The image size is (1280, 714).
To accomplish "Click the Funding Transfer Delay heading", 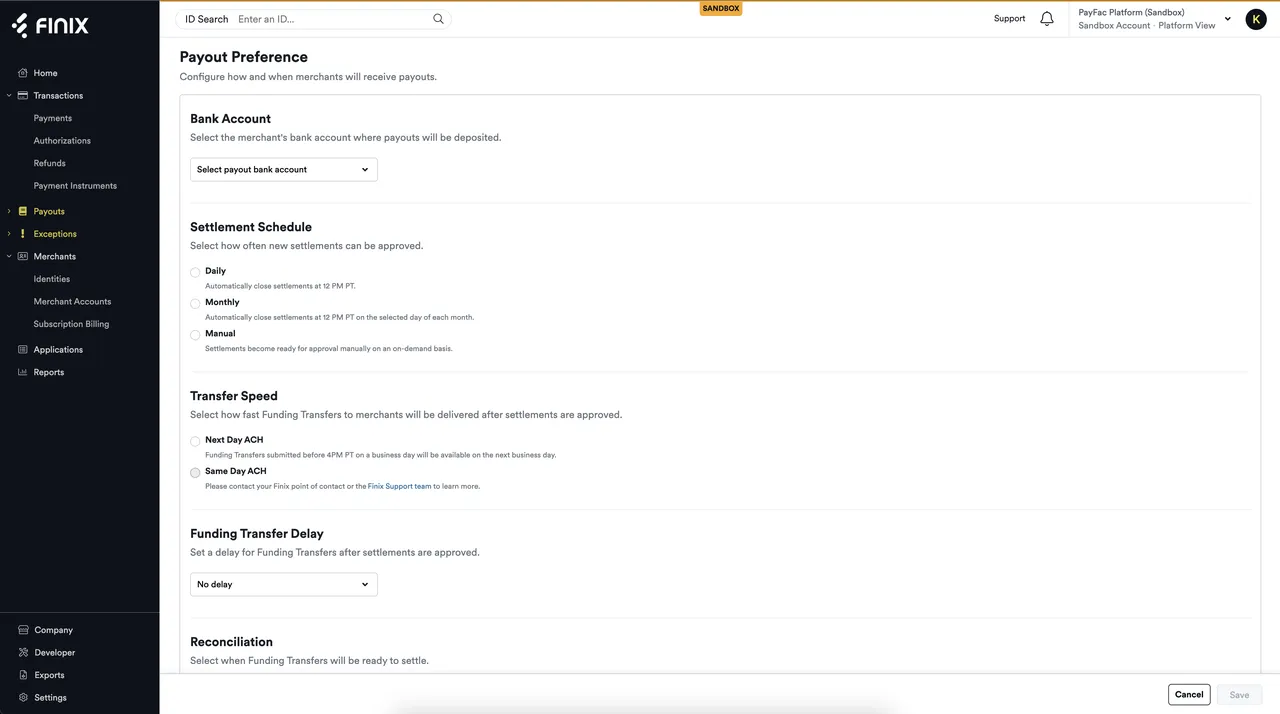I will pyautogui.click(x=257, y=534).
